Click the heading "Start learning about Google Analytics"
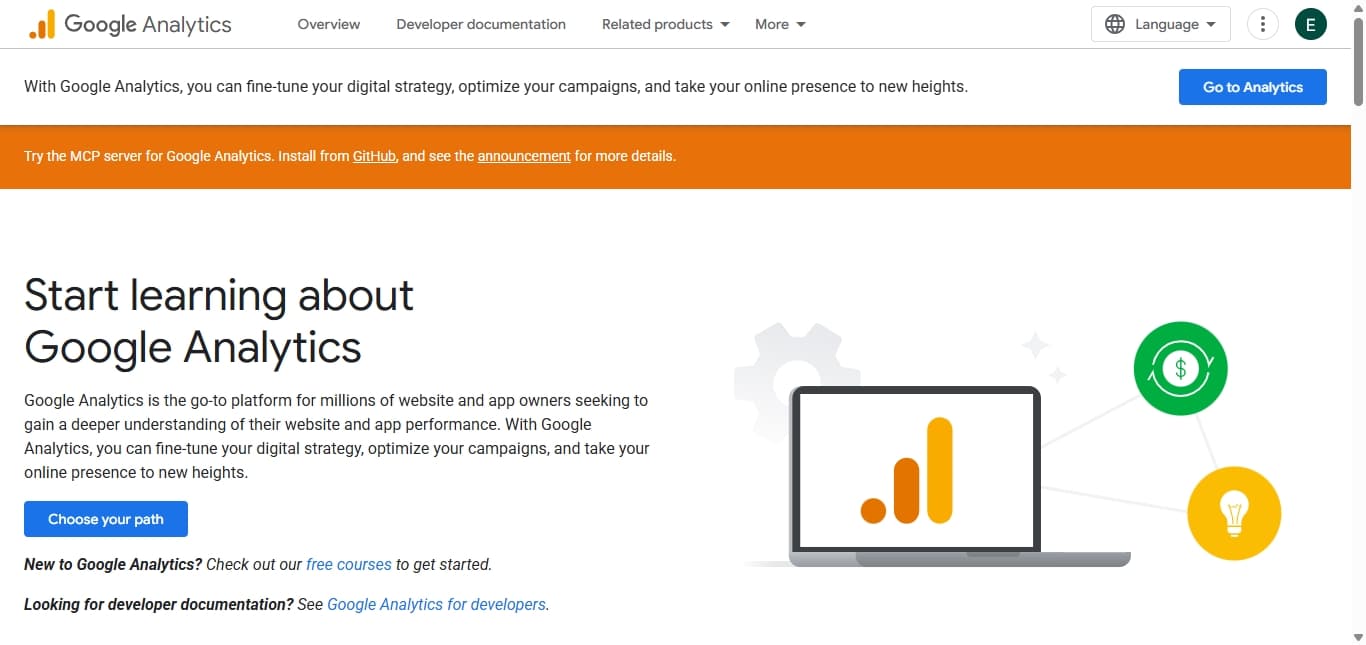Image resolution: width=1366 pixels, height=645 pixels. point(219,321)
